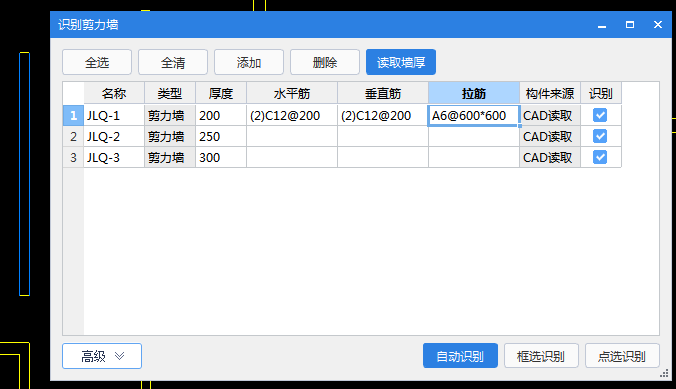Screen dimensions: 676x389
Task: Click the 识别剪力墙 title bar text
Action: click(x=88, y=25)
